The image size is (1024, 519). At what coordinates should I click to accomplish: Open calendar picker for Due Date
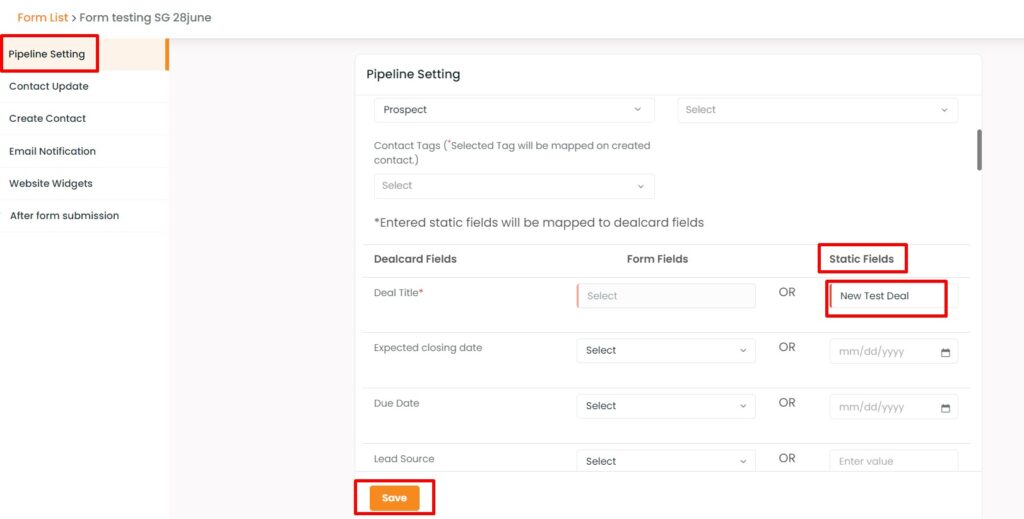tap(945, 408)
